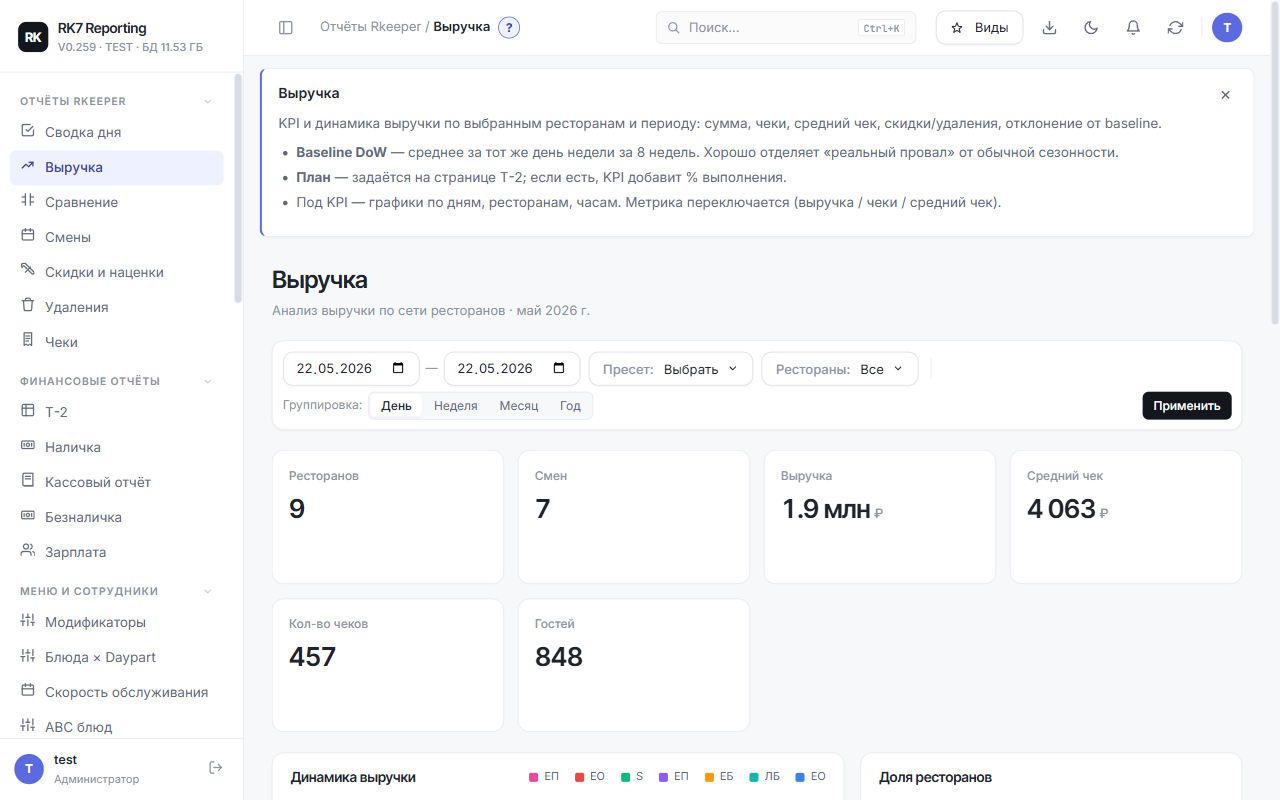Image resolution: width=1280 pixels, height=800 pixels.
Task: Open calendar picker for end date
Action: point(560,368)
